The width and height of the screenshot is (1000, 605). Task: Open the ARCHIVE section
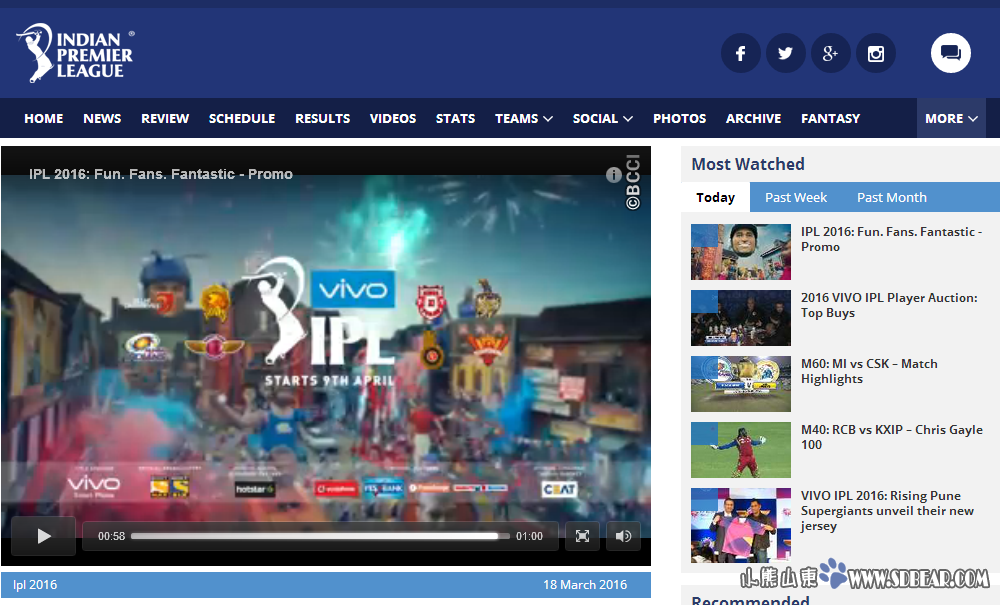[x=753, y=119]
